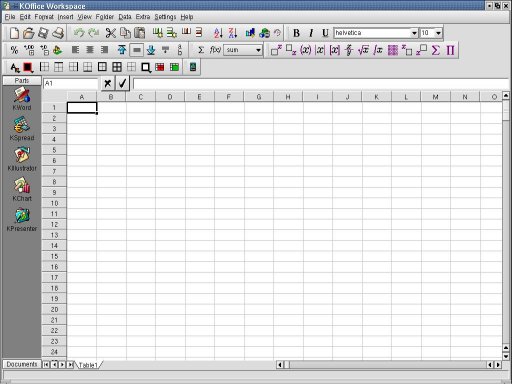Select the scissors Cut icon

point(110,33)
